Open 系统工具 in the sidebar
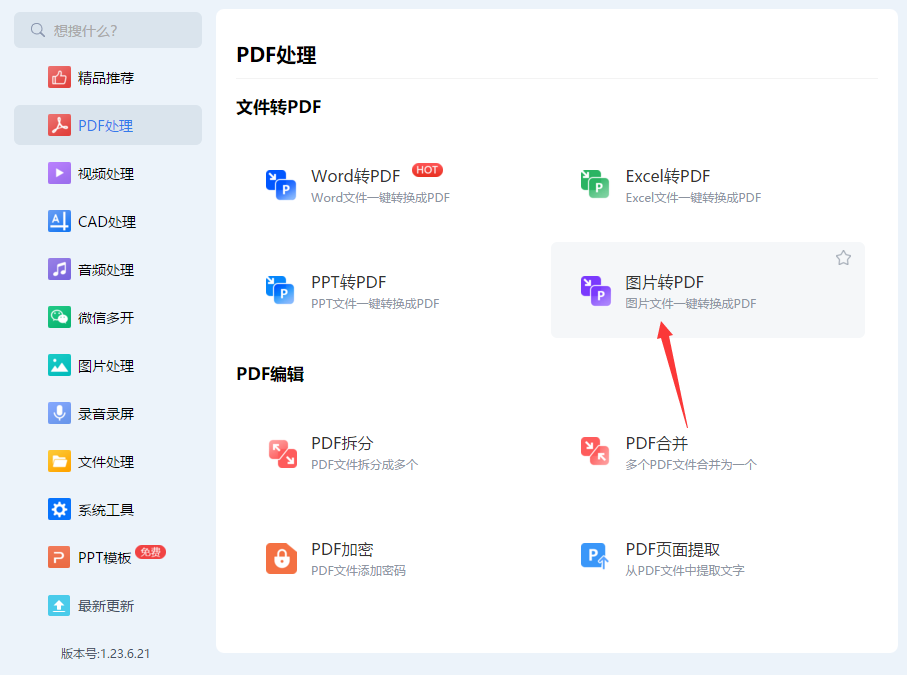The height and width of the screenshot is (675, 907). (108, 510)
